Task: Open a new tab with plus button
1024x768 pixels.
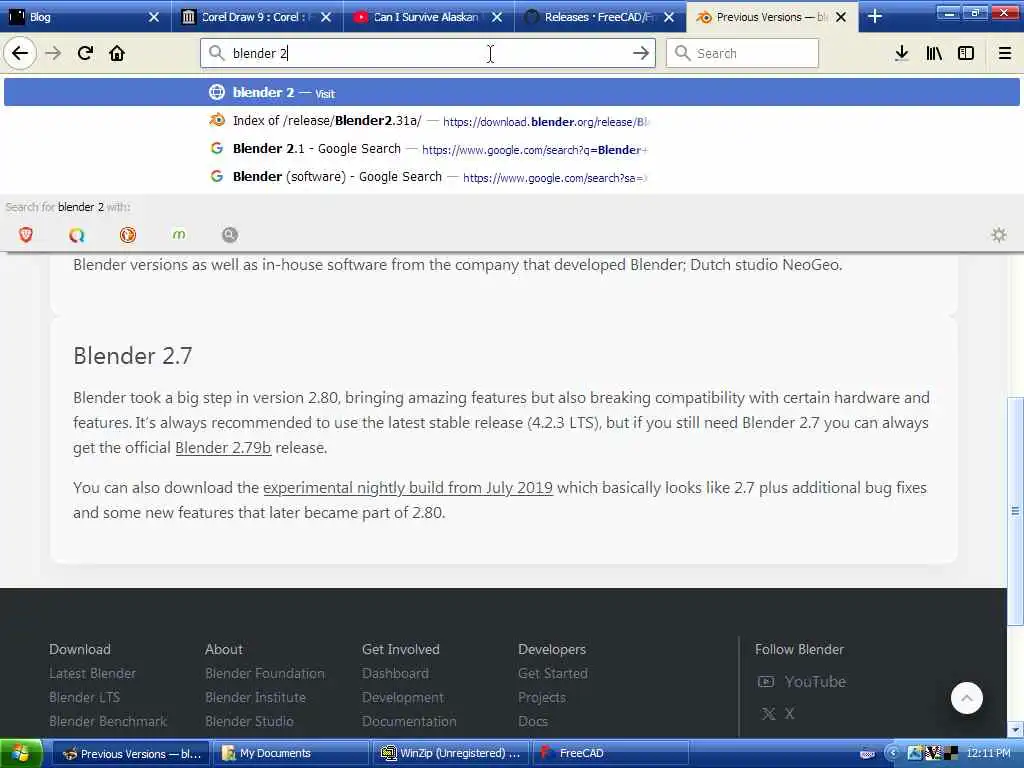Action: (874, 17)
